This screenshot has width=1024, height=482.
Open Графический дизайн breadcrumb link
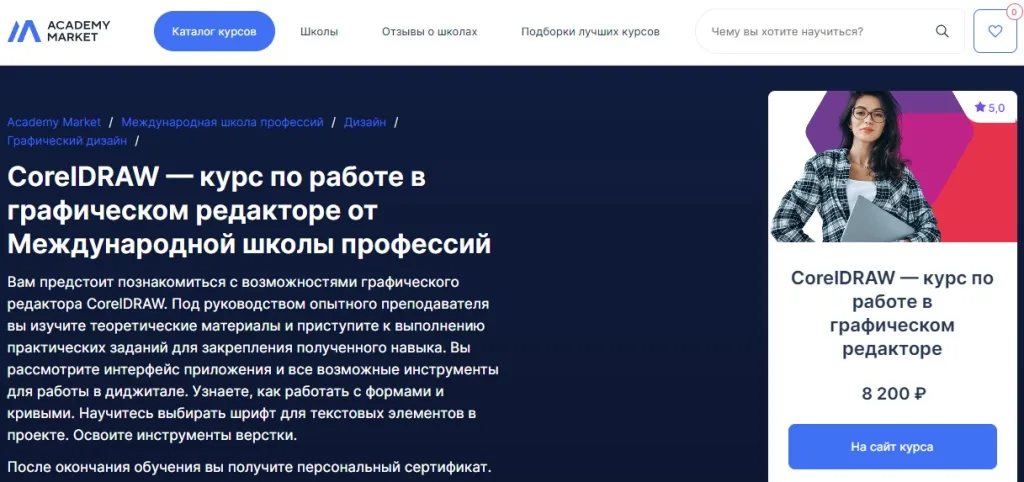67,140
